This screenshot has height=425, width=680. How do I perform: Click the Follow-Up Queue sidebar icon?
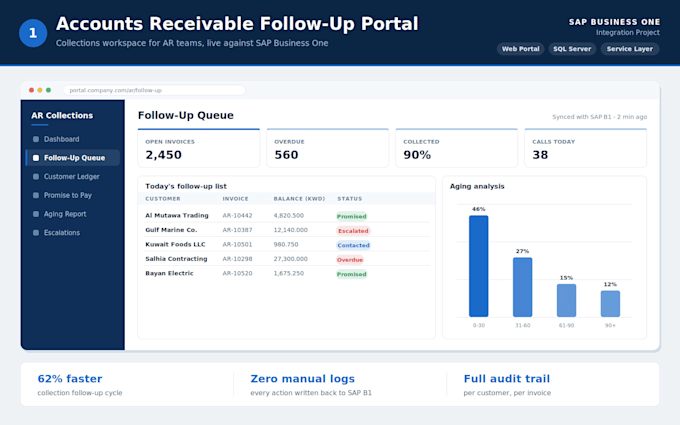click(x=36, y=158)
